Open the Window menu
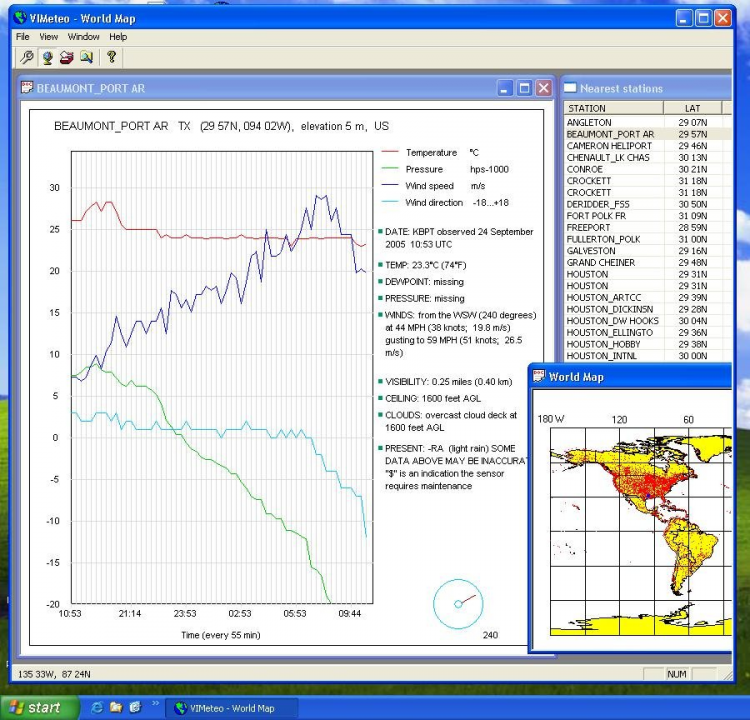Screen dimensions: 750x720 tap(84, 37)
